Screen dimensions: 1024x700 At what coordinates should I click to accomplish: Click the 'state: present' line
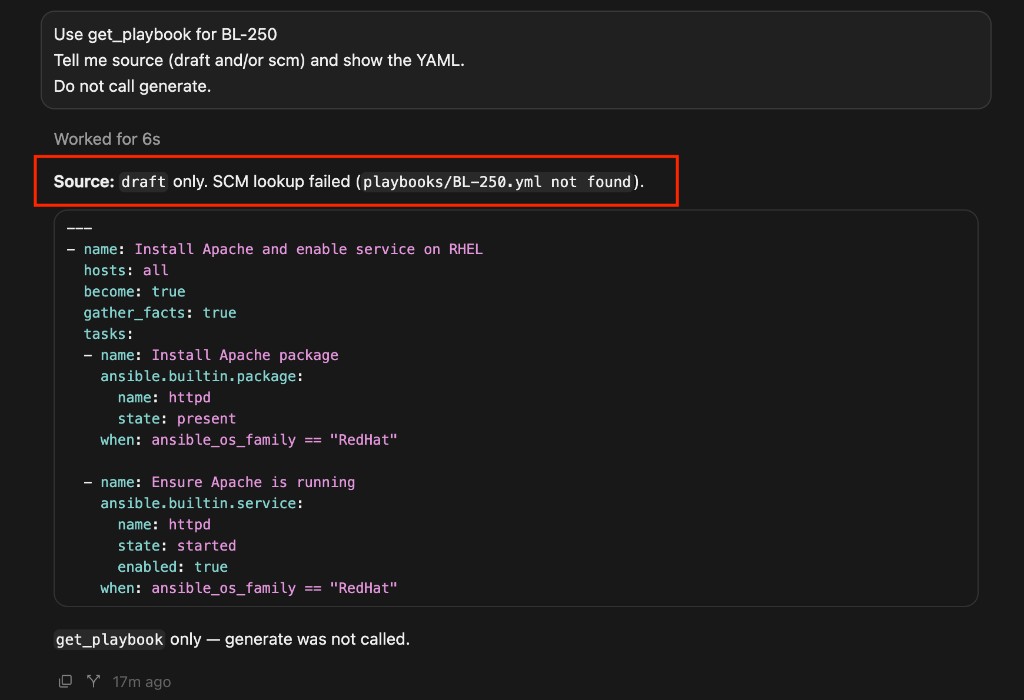[177, 419]
